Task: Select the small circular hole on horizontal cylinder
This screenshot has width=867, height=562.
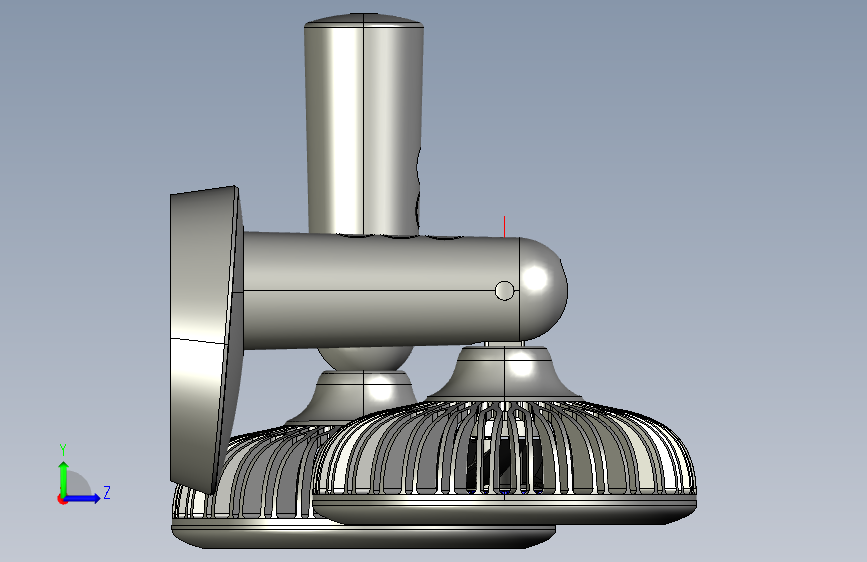Action: 504,290
